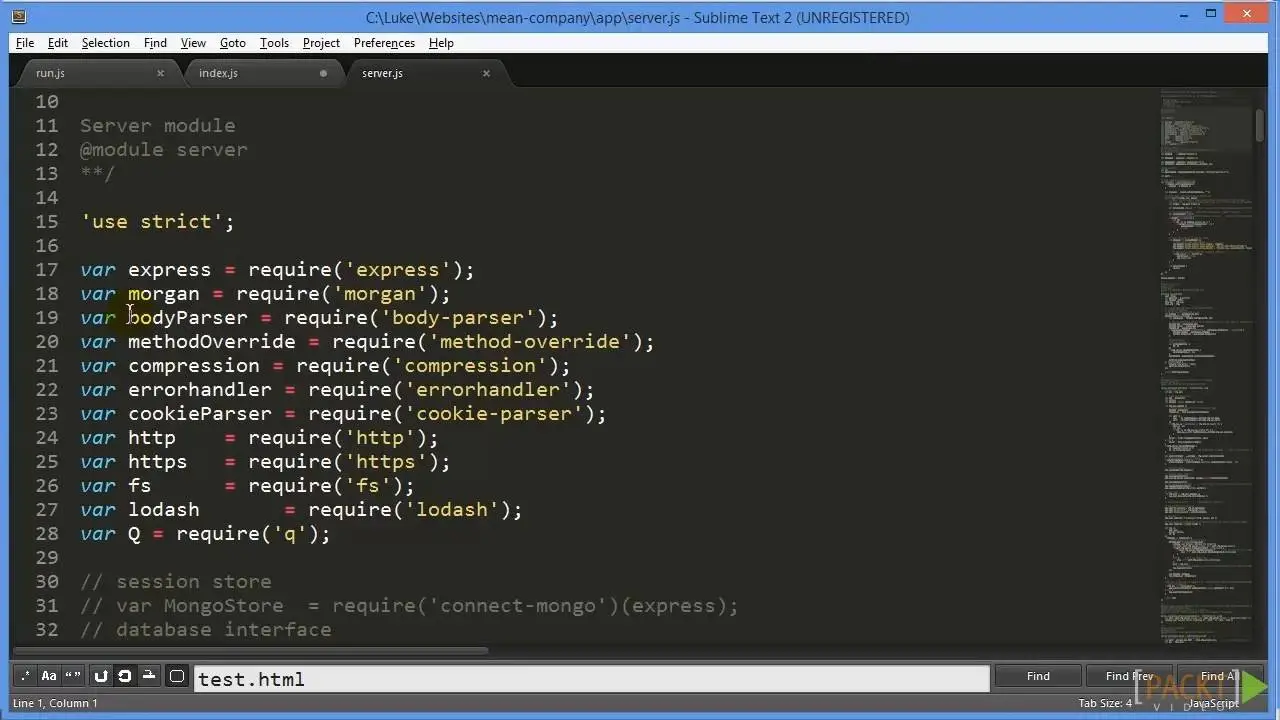
Task: Toggle case sensitive search (Aa)
Action: 49,676
